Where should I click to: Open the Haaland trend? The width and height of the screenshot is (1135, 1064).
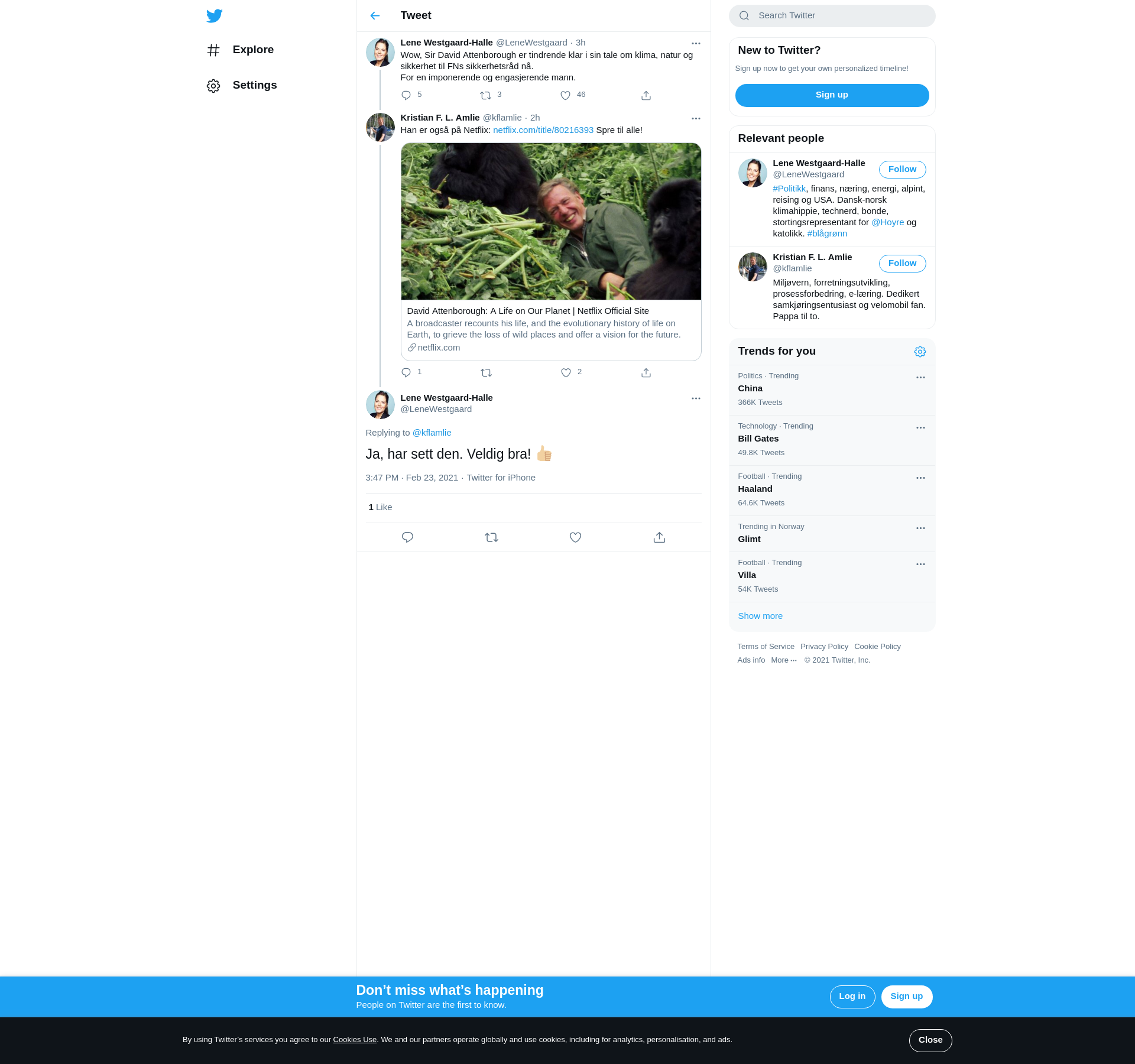[832, 490]
